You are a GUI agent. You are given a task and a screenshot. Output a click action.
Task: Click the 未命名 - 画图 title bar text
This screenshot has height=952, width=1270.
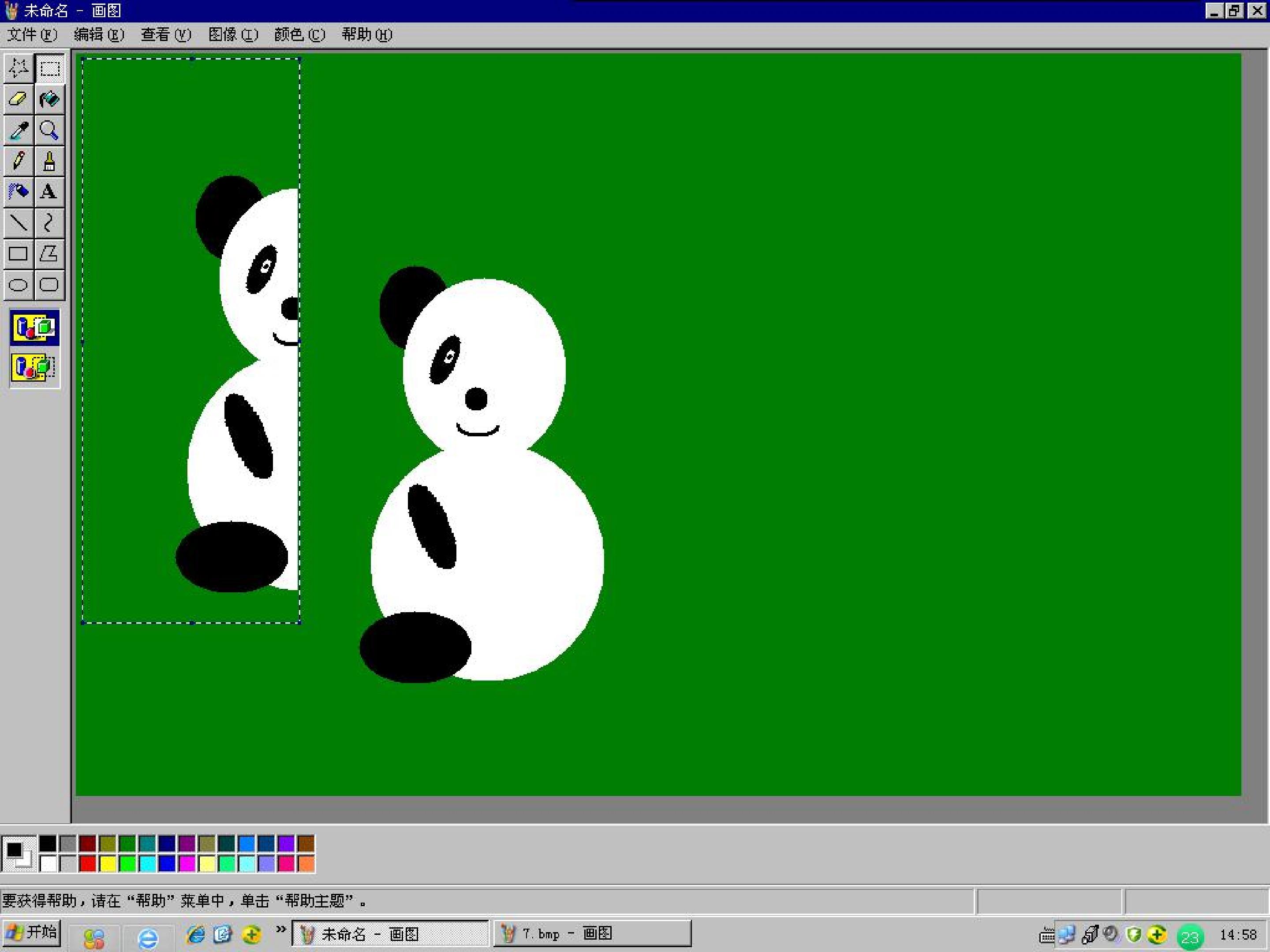(72, 10)
